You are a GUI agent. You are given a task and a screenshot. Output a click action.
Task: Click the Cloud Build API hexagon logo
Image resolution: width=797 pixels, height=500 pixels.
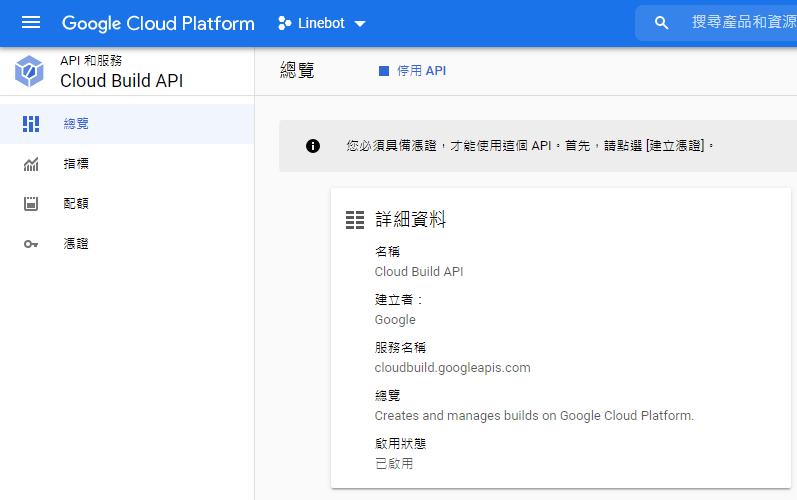[x=29, y=71]
